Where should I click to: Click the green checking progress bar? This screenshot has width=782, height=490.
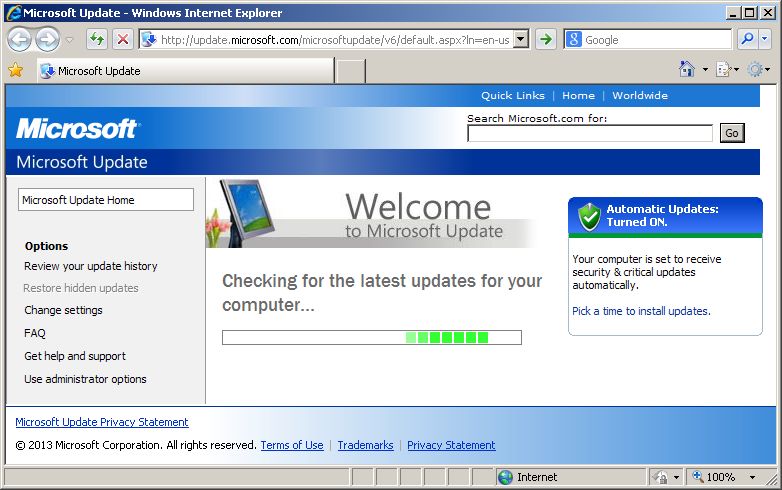pos(372,337)
